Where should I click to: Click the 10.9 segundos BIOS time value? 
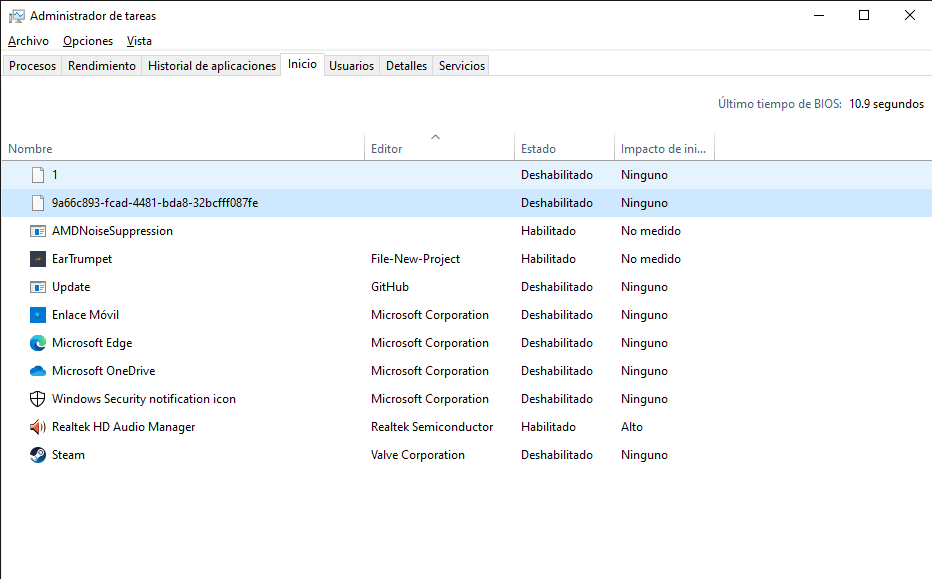tap(886, 104)
